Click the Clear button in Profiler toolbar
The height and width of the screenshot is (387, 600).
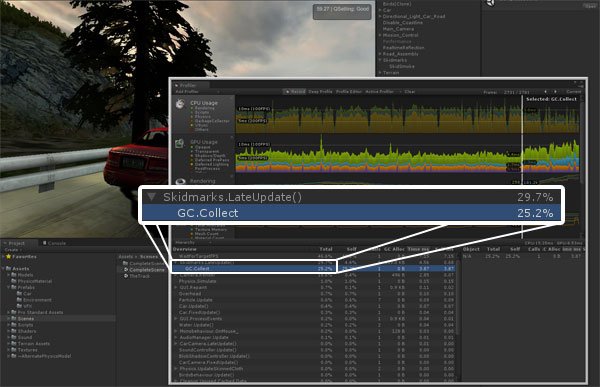coord(410,91)
